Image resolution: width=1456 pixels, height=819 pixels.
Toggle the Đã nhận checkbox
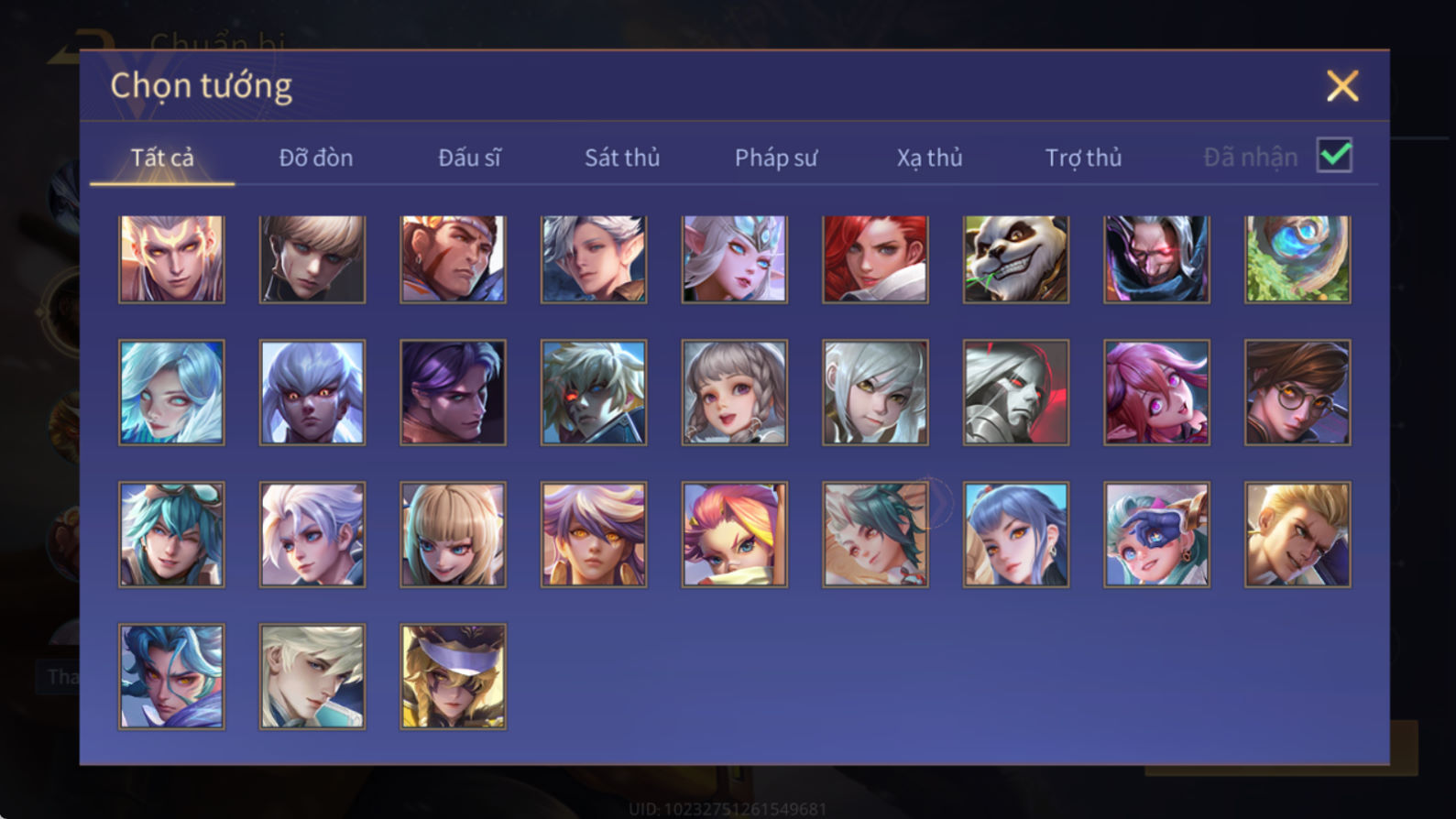point(1334,155)
